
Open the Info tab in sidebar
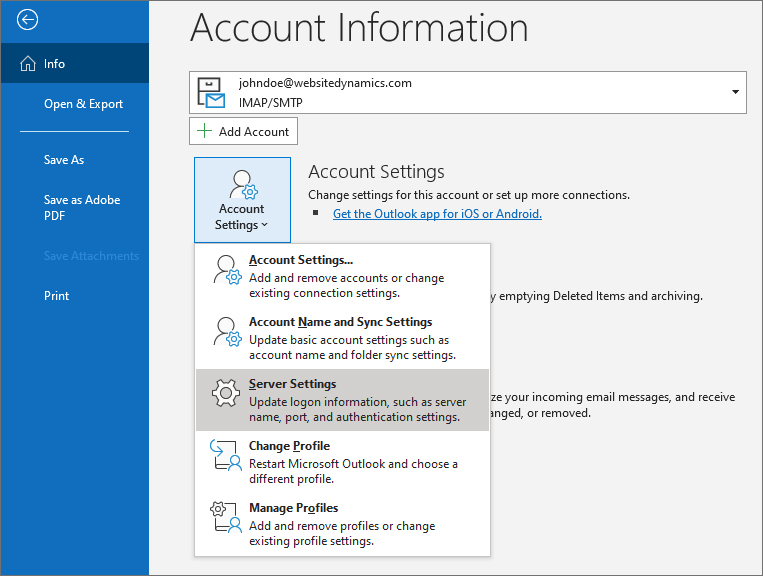coord(74,63)
